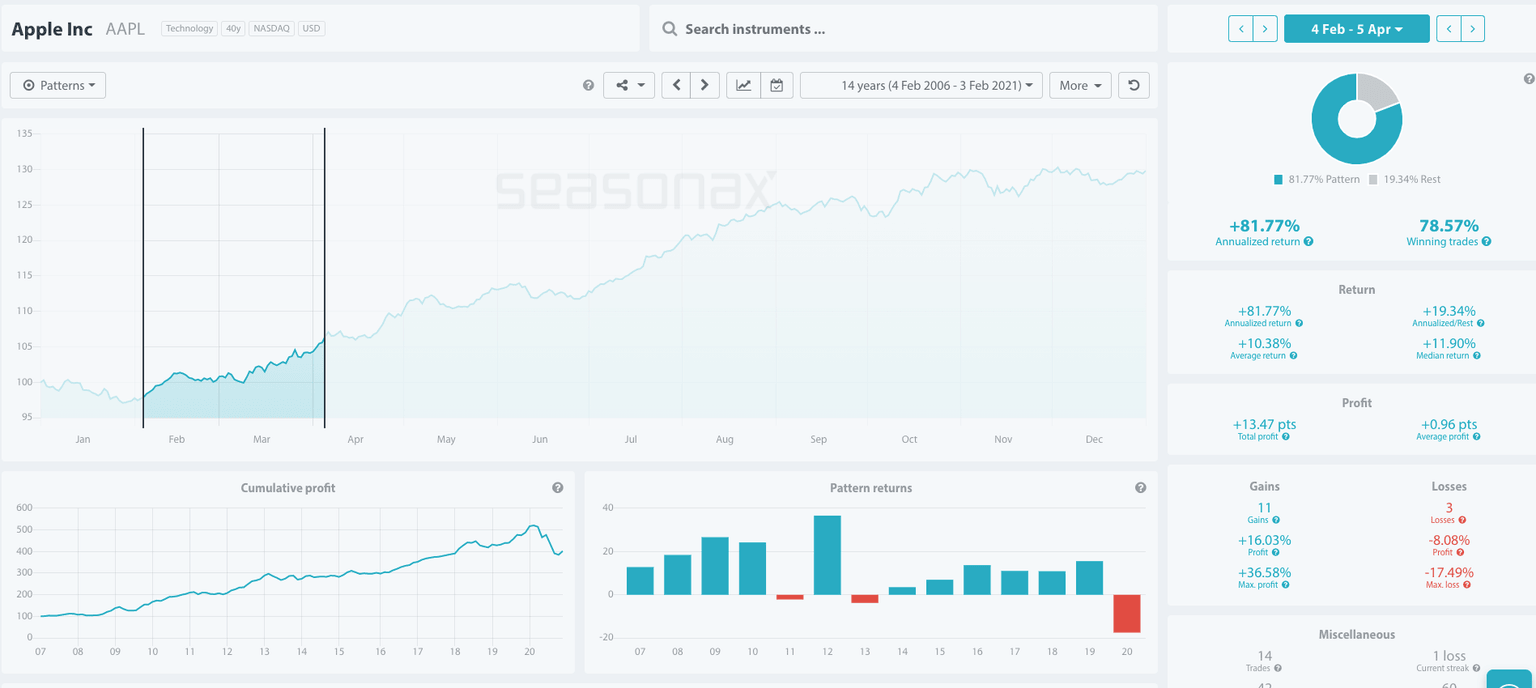This screenshot has height=688, width=1536.
Task: Open the calendar check icon
Action: pyautogui.click(x=776, y=85)
